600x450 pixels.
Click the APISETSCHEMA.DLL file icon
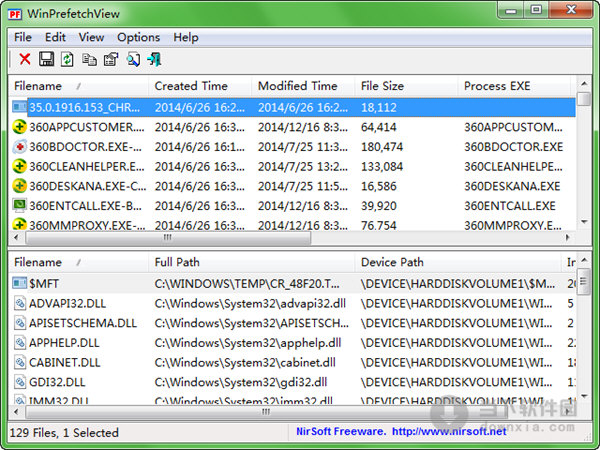tap(20, 323)
